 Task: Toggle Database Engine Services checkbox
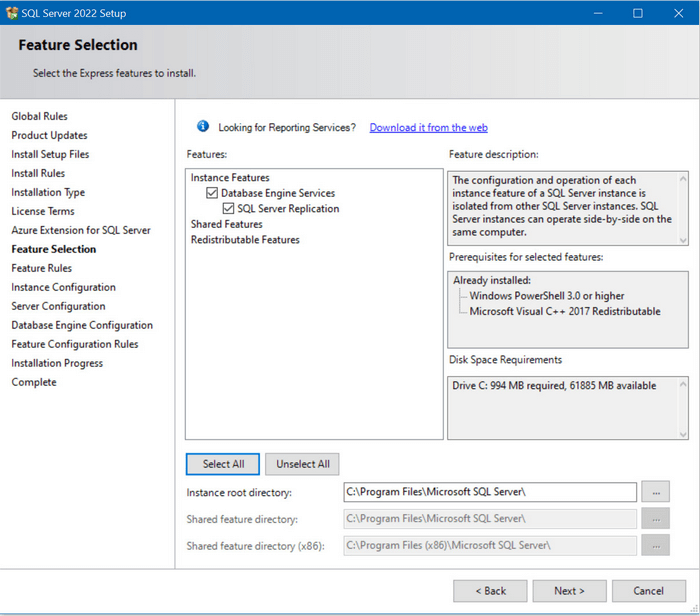tap(212, 193)
